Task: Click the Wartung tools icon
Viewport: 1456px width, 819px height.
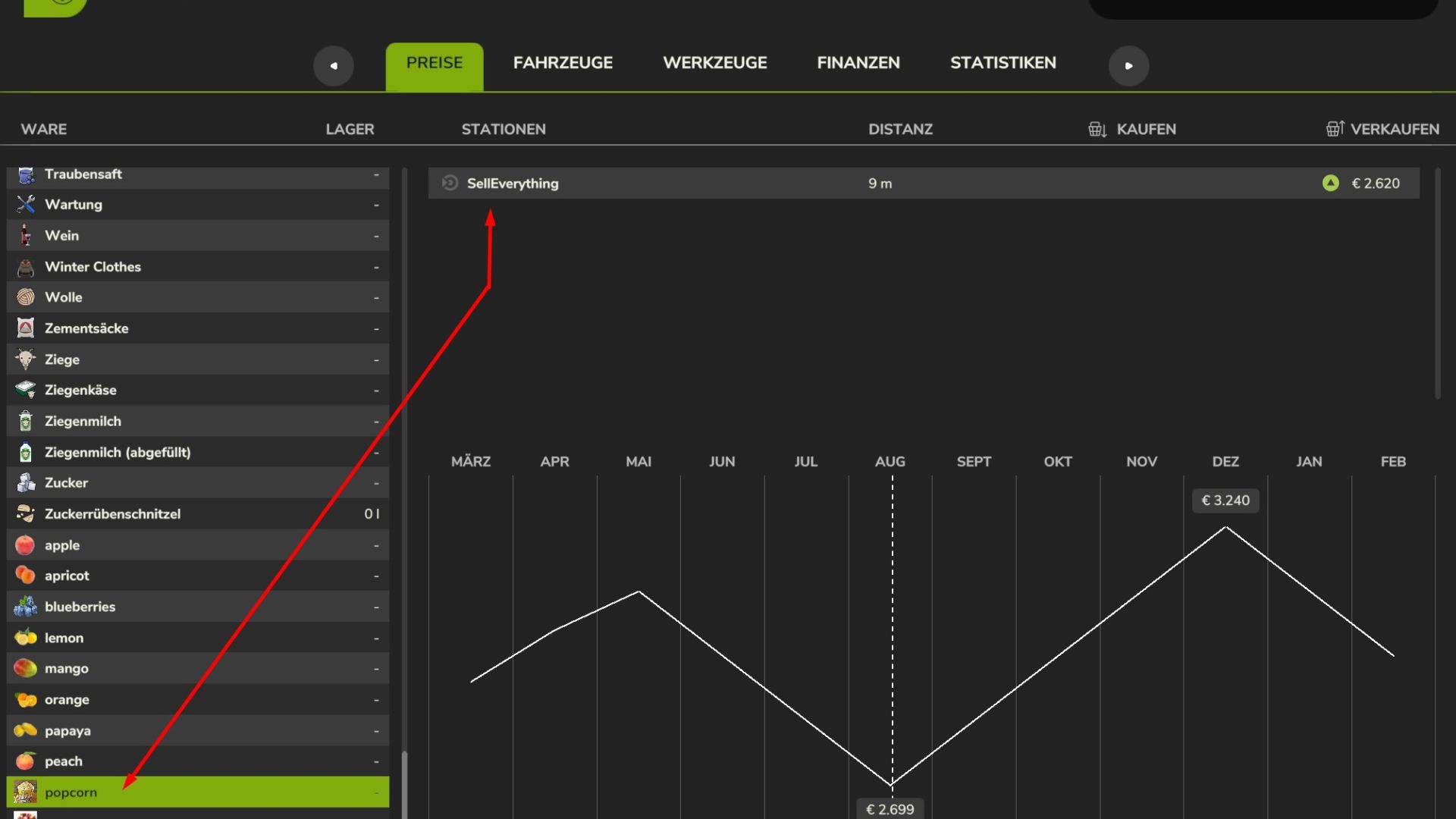Action: click(26, 205)
